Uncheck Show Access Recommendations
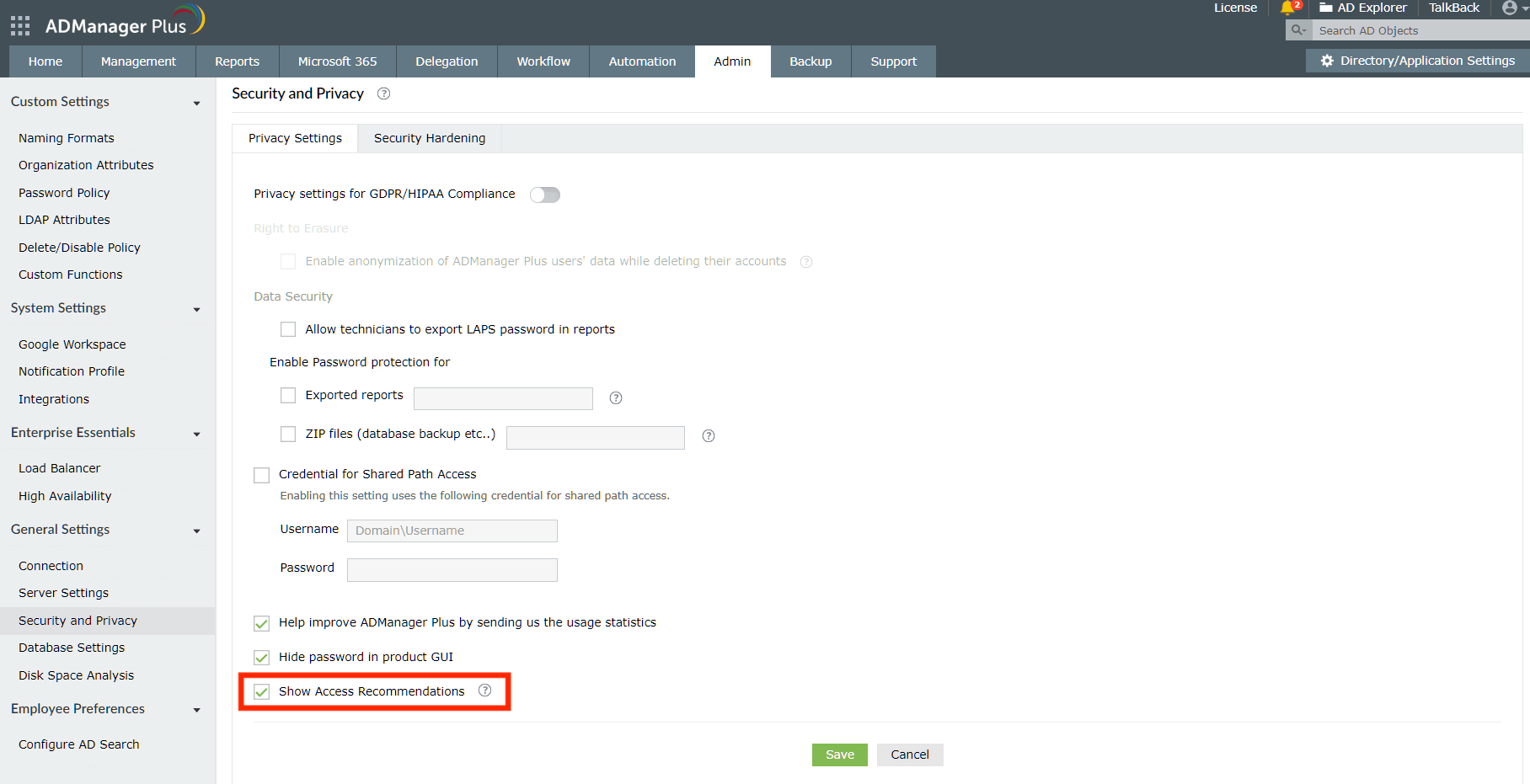The width and height of the screenshot is (1530, 784). (262, 692)
